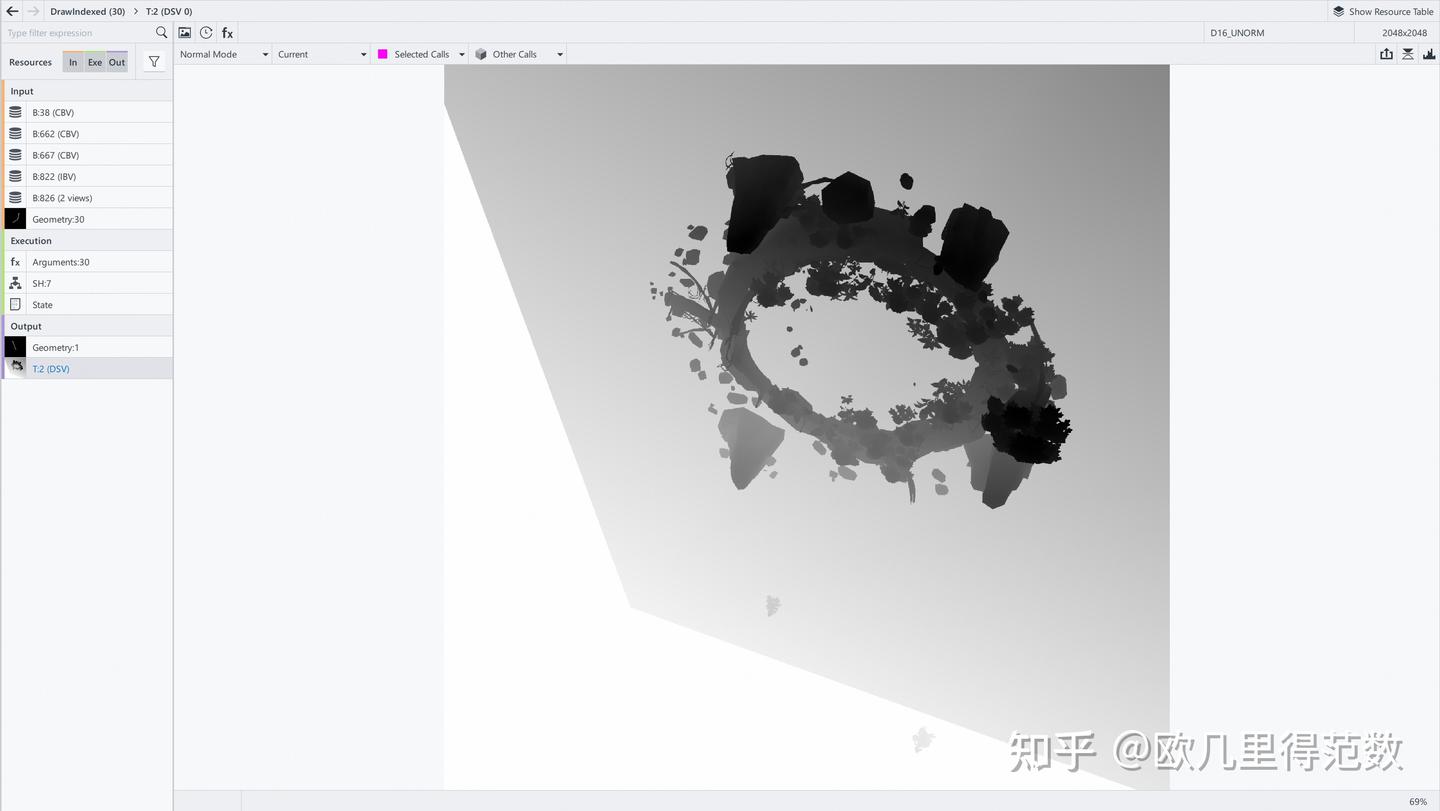Image resolution: width=1440 pixels, height=811 pixels.
Task: Click the T:2 (DSV) thumbnail
Action: pyautogui.click(x=15, y=369)
